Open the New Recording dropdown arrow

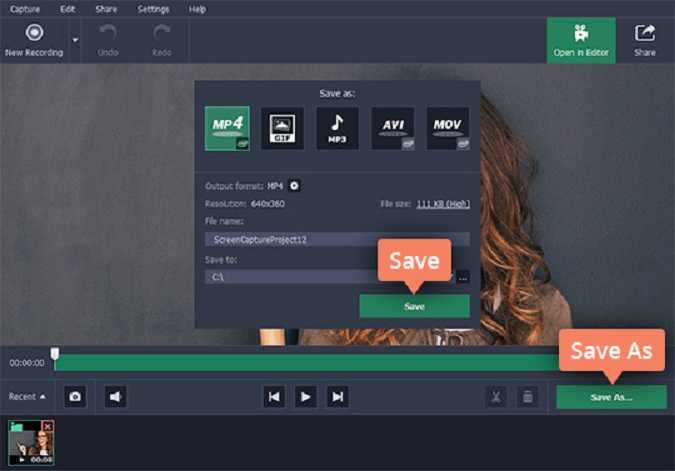pyautogui.click(x=75, y=40)
